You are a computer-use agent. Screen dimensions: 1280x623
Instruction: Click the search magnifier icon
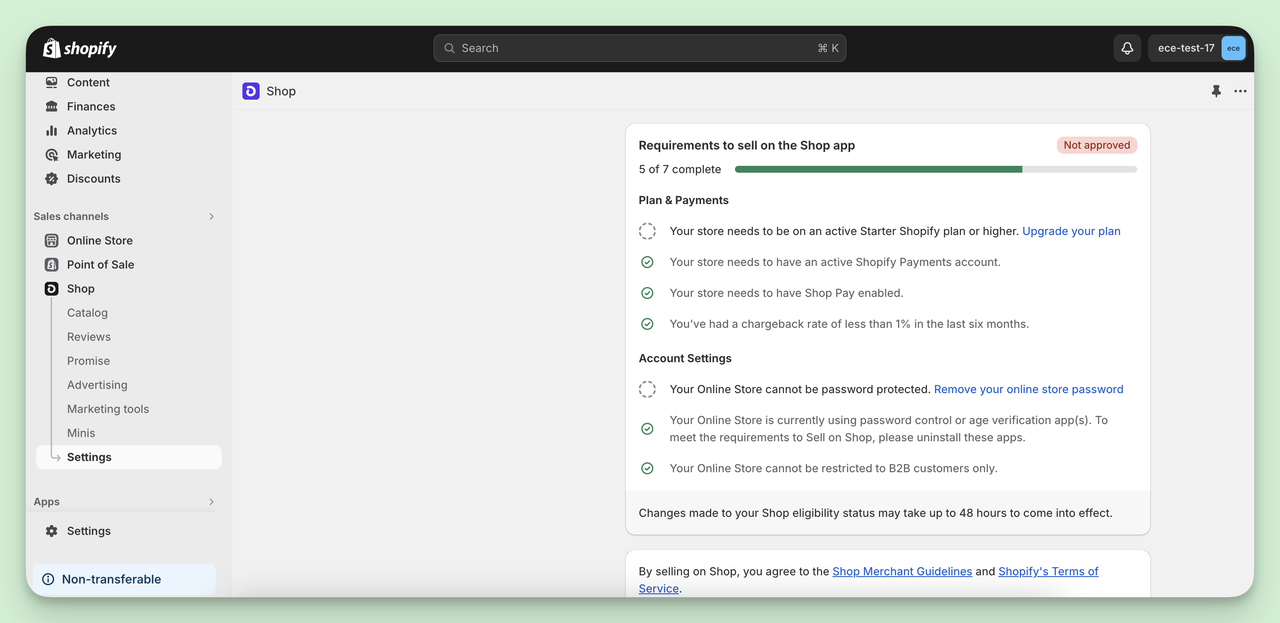450,48
